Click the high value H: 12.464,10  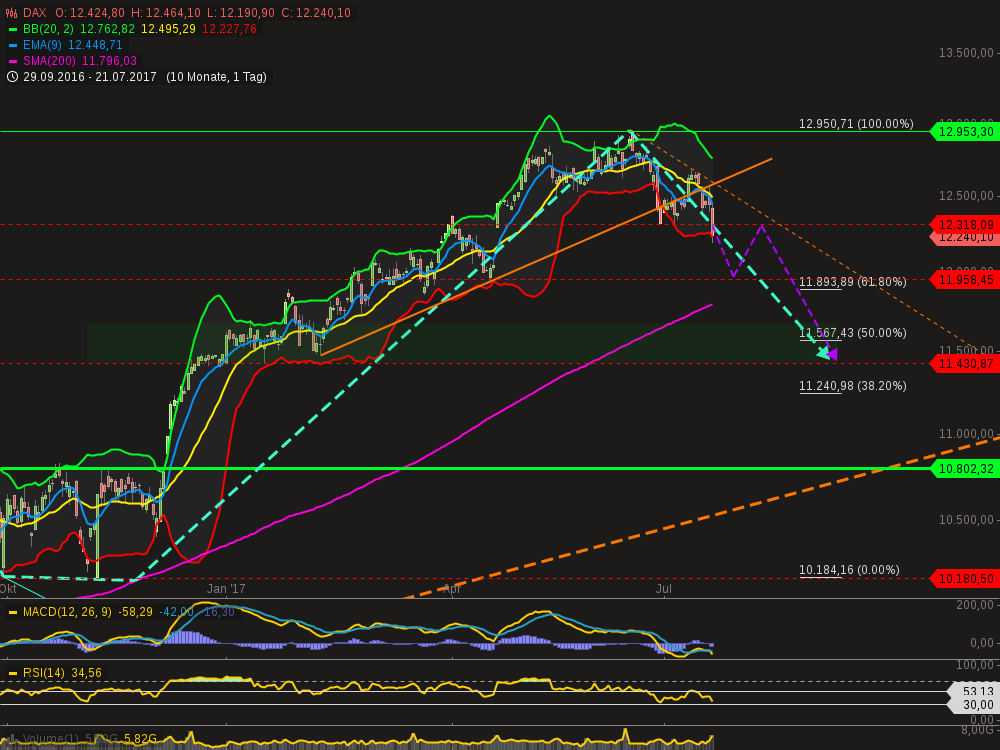click(165, 13)
